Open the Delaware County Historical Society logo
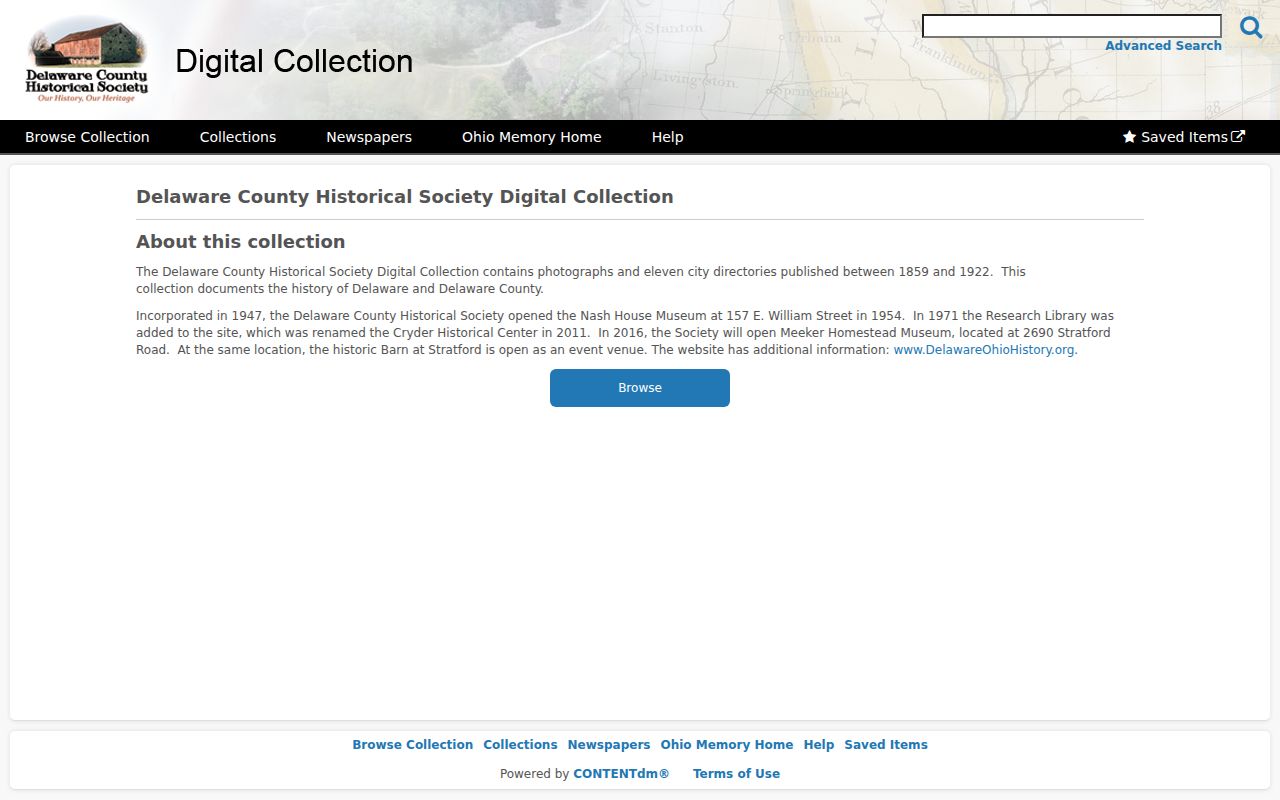The width and height of the screenshot is (1280, 800). tap(87, 60)
